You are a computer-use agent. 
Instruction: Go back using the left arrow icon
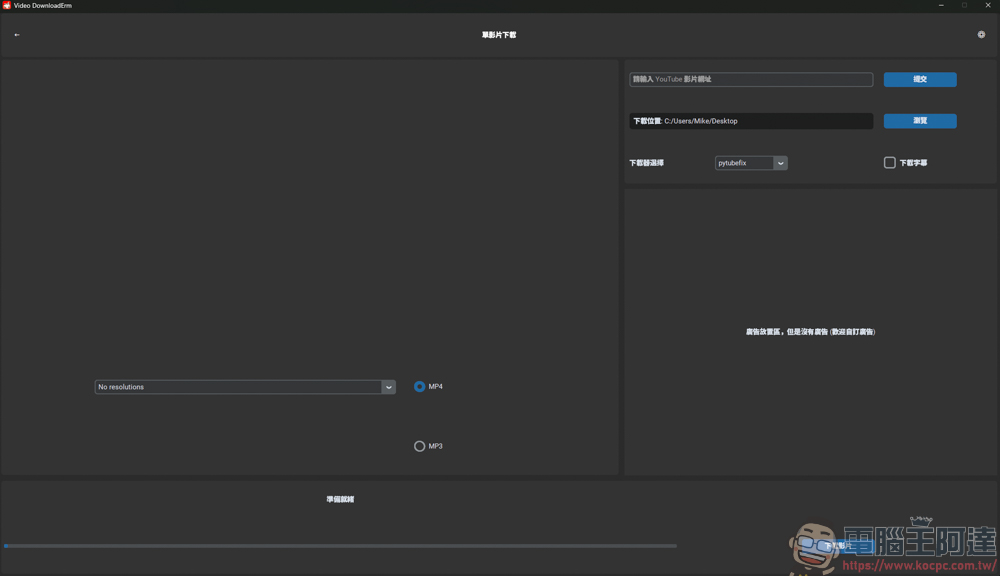click(17, 35)
